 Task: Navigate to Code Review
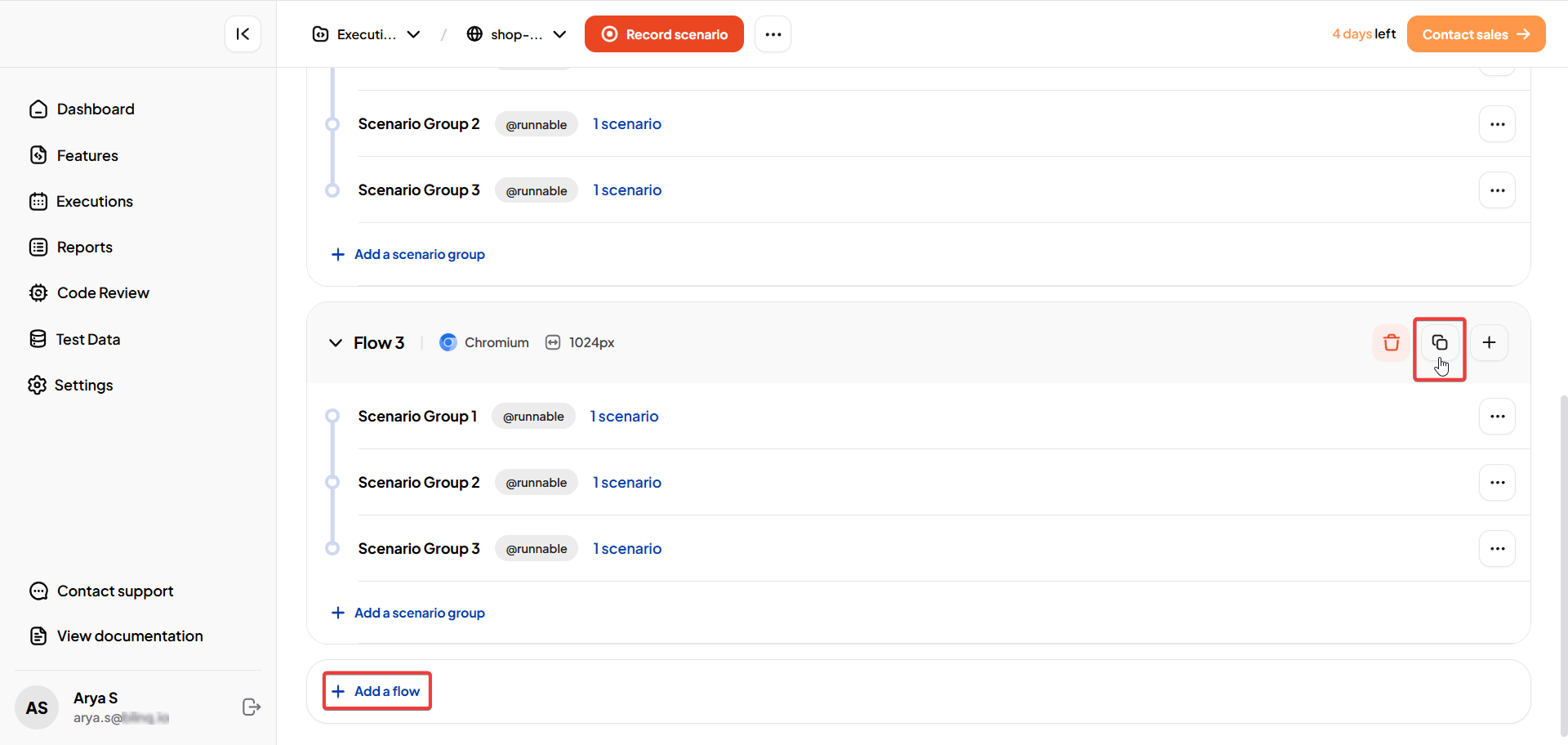(103, 293)
